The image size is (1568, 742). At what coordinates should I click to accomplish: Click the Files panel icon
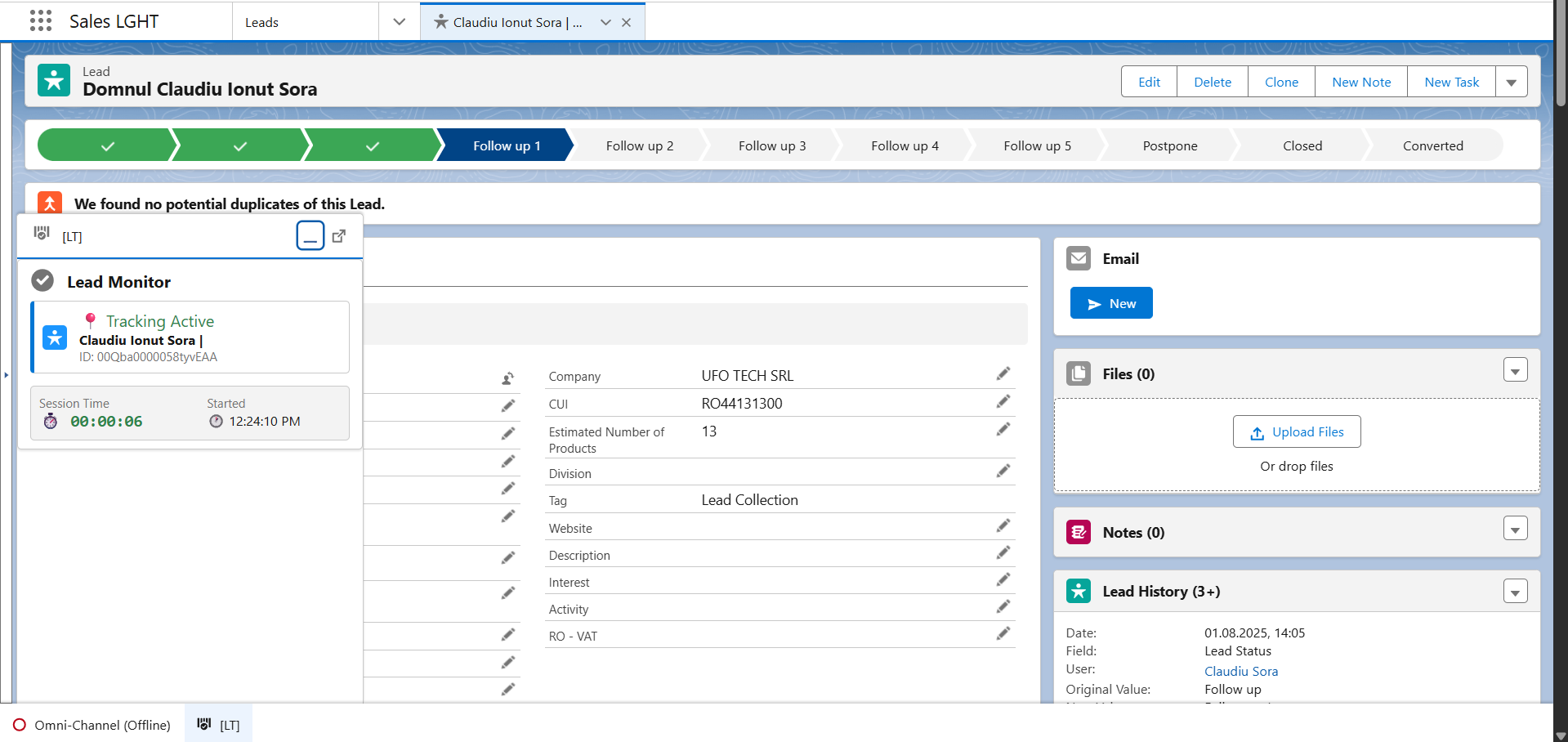click(x=1078, y=373)
